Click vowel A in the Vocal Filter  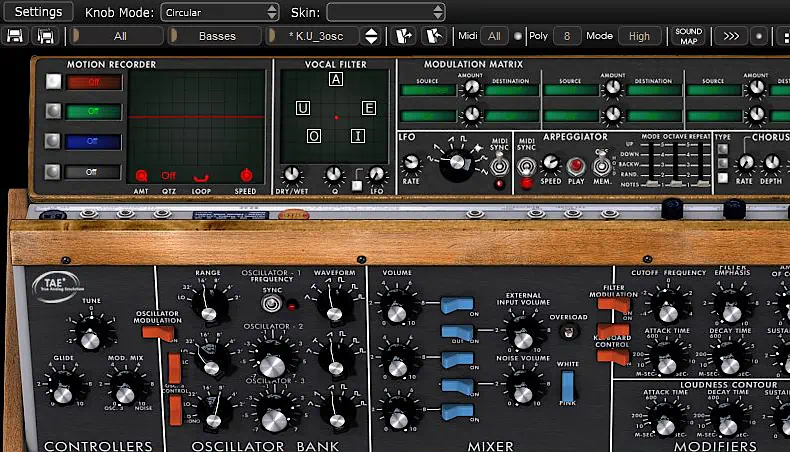tap(336, 79)
